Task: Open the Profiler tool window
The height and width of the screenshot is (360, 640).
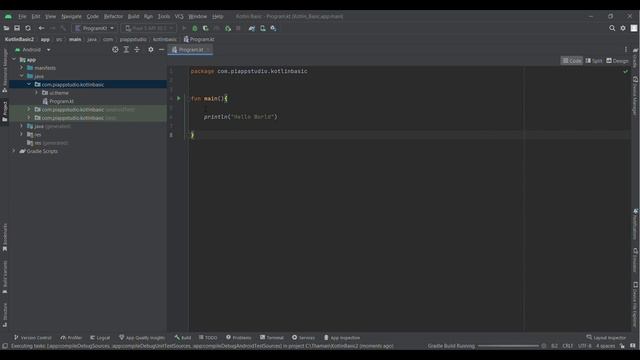Action: [x=71, y=338]
